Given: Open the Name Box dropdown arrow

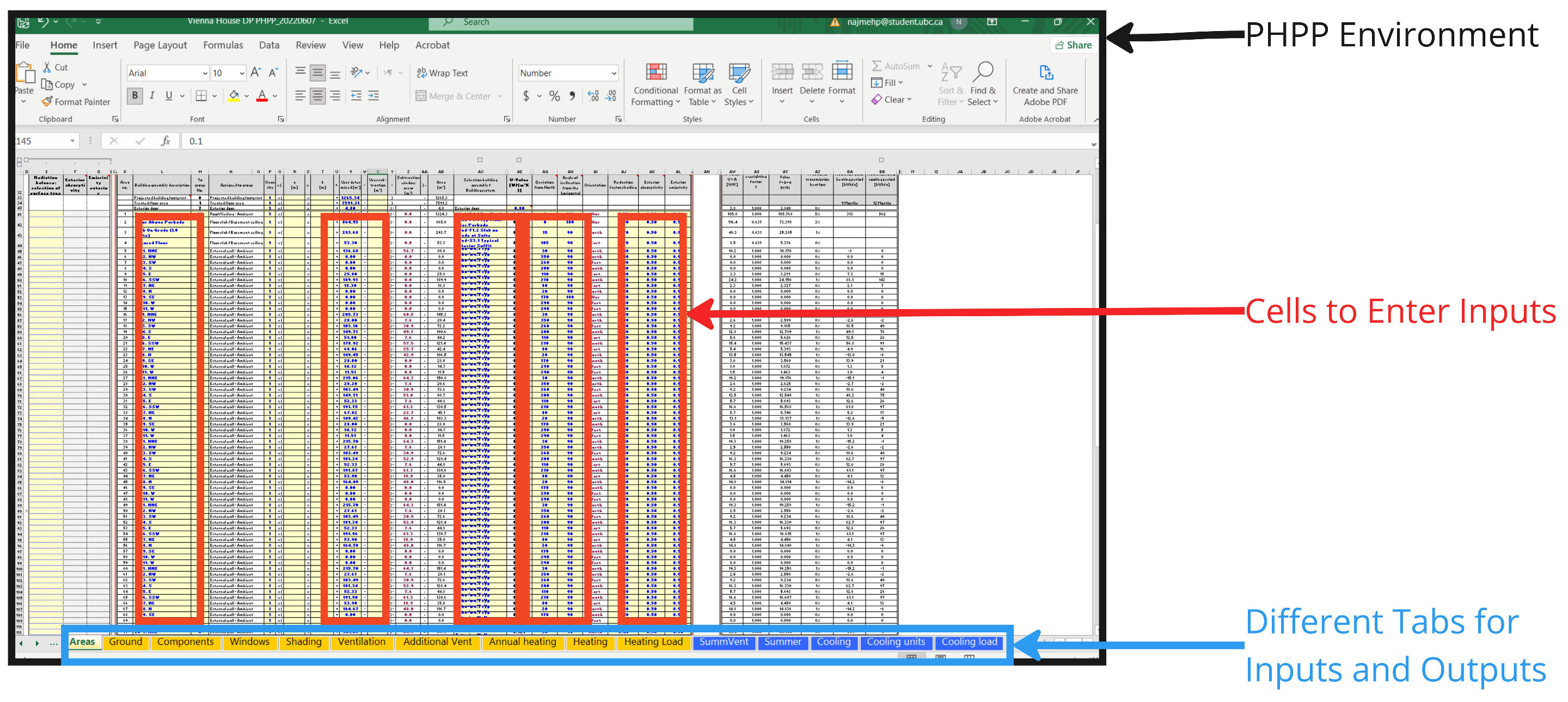Looking at the screenshot, I should tap(72, 141).
